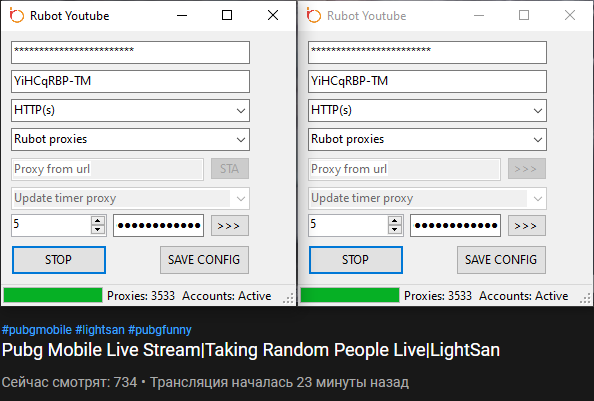Screen dimensions: 594x401
Task: Click green progress bar in left window
Action: click(53, 295)
